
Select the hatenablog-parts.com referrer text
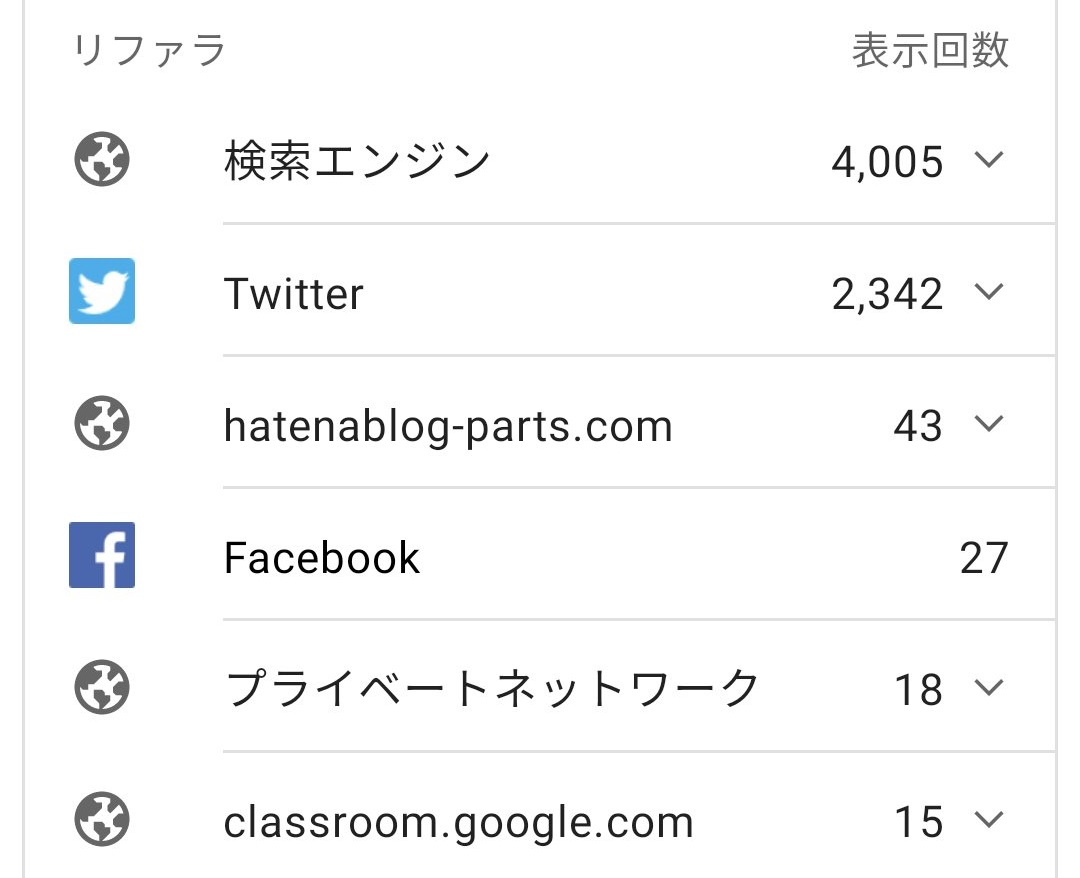(x=448, y=427)
